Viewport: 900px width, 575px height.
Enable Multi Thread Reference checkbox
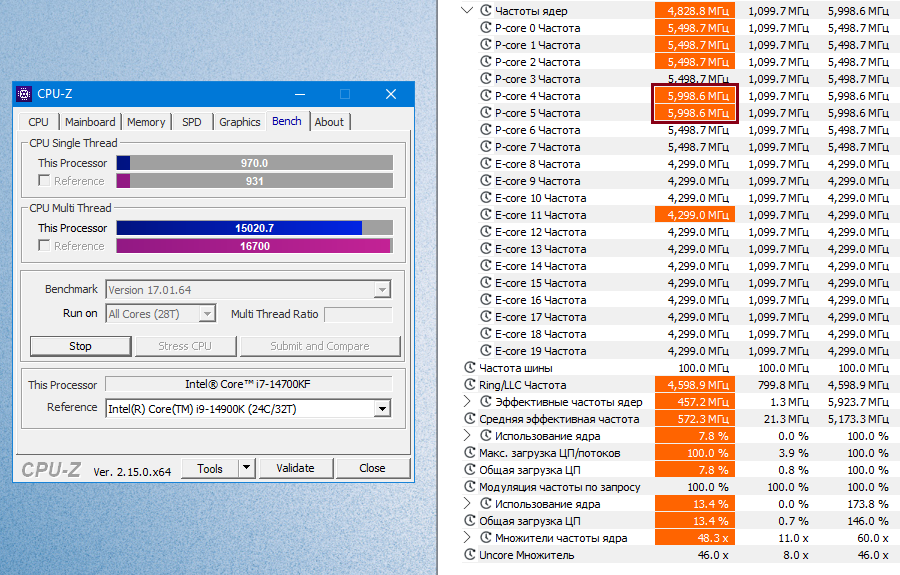[x=44, y=246]
